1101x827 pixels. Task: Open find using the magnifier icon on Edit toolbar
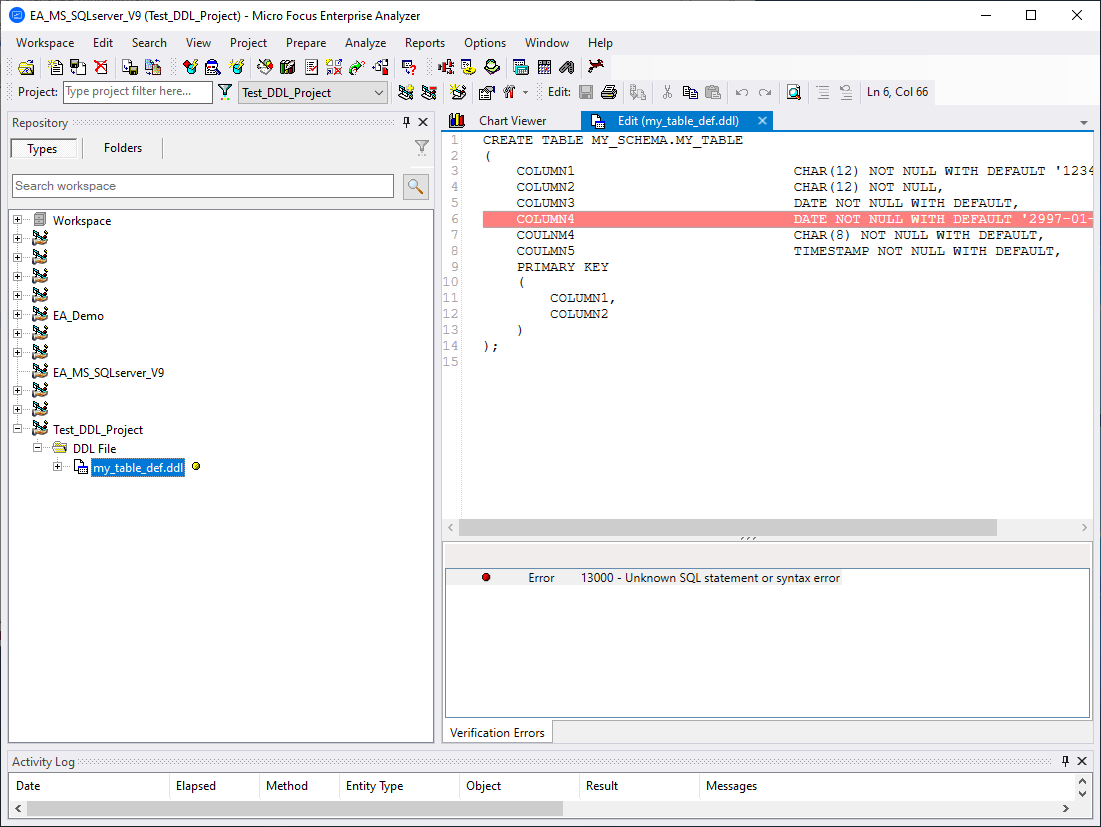click(x=793, y=92)
